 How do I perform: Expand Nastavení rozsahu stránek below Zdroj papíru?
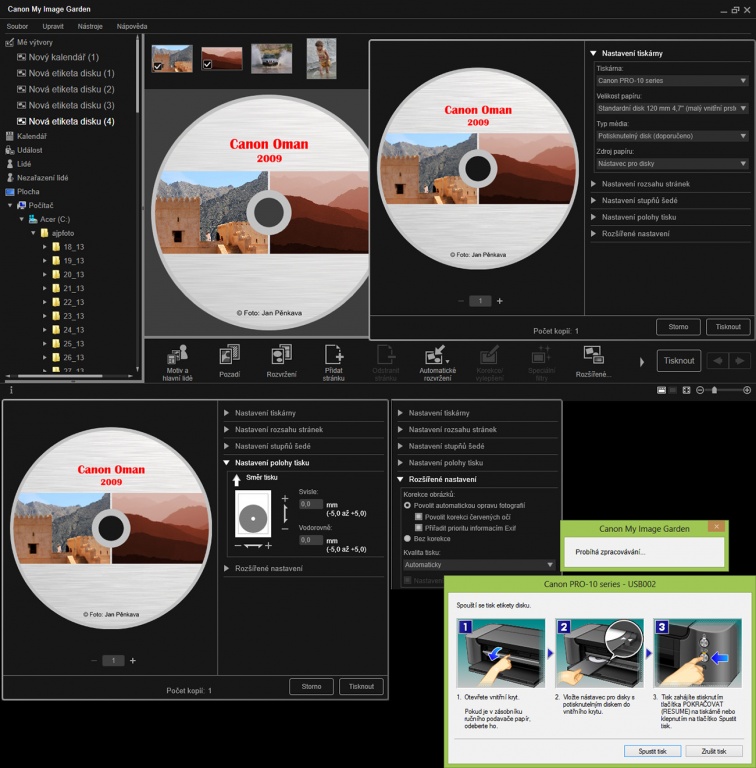click(593, 184)
